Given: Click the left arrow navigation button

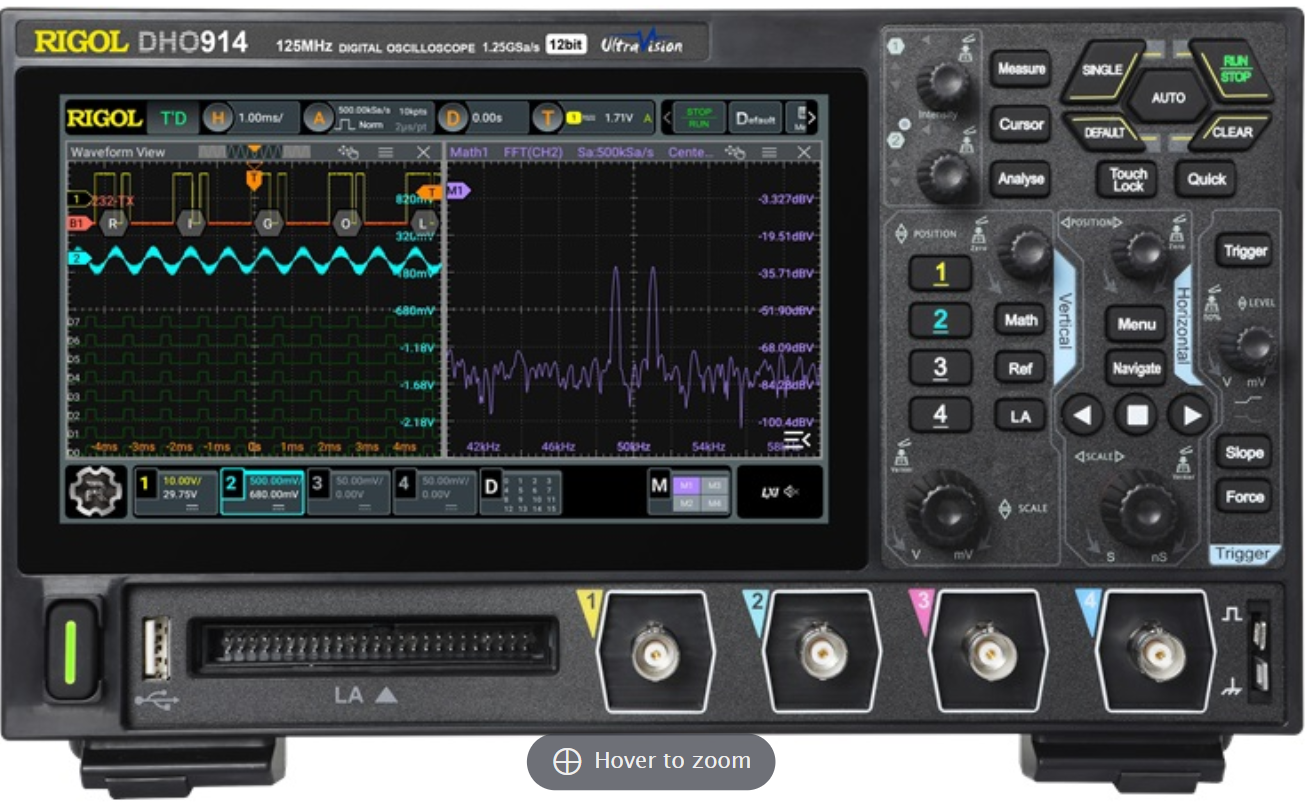Looking at the screenshot, I should (1082, 415).
